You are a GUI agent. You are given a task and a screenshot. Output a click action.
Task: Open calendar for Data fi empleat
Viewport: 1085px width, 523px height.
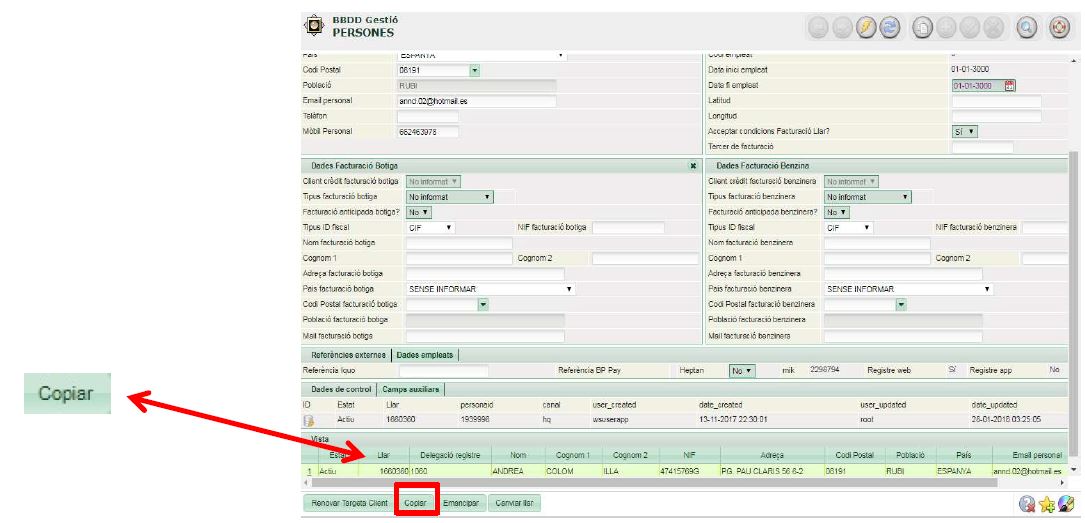[x=1009, y=86]
